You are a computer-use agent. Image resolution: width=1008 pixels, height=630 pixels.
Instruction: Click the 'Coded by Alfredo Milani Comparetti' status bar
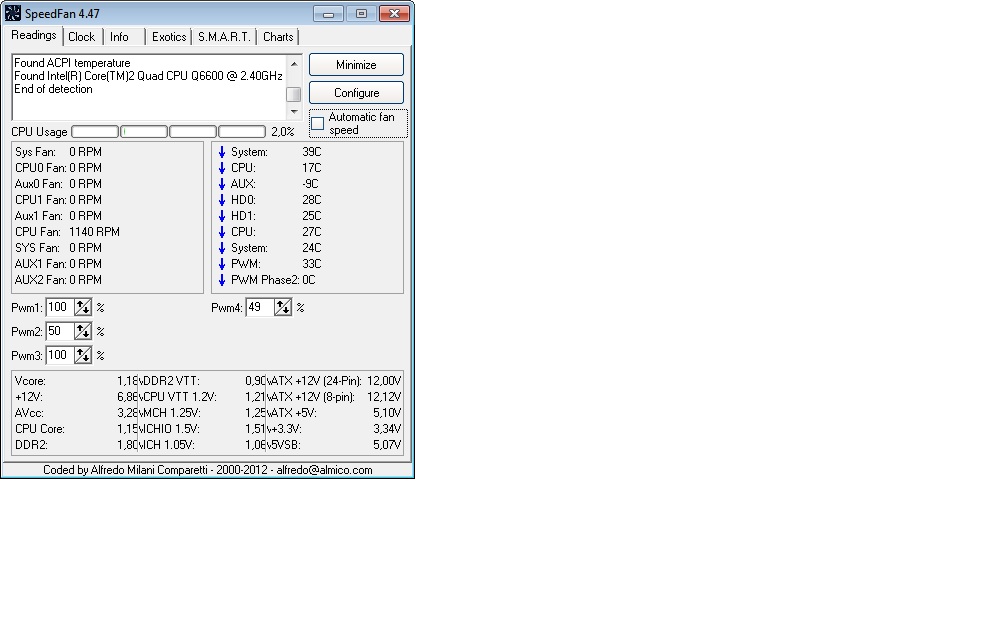pos(208,470)
